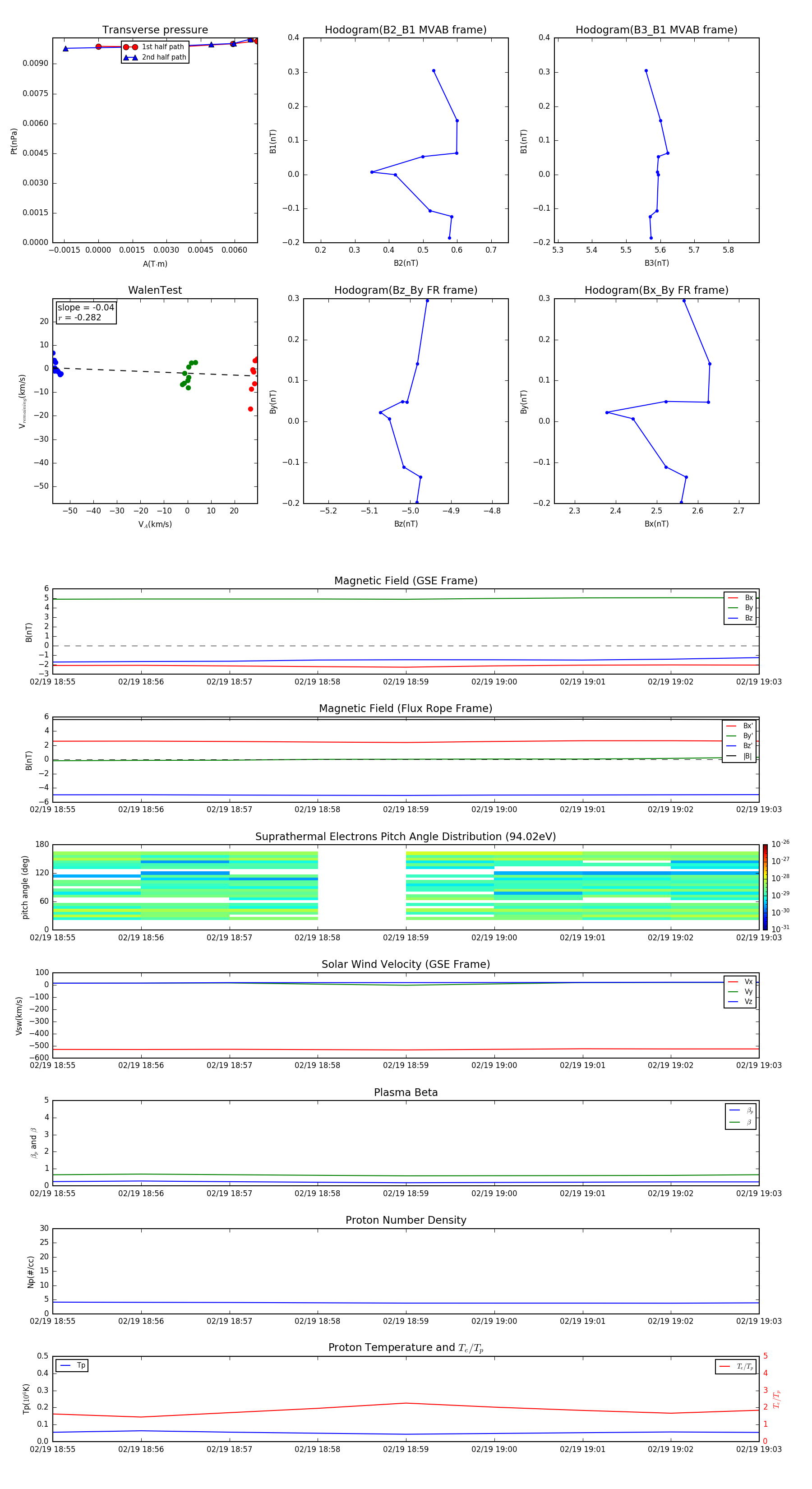Click the top point in B2_B1 hodogram
This screenshot has height=1489, width=812.
(x=434, y=70)
